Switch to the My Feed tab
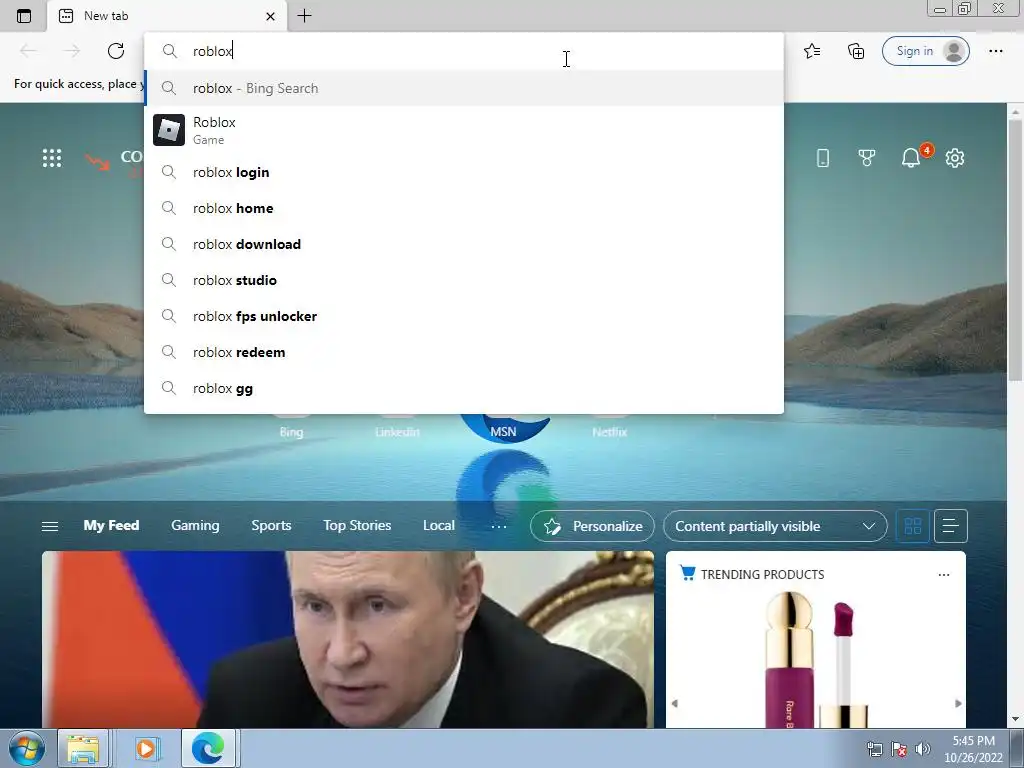 click(x=111, y=526)
